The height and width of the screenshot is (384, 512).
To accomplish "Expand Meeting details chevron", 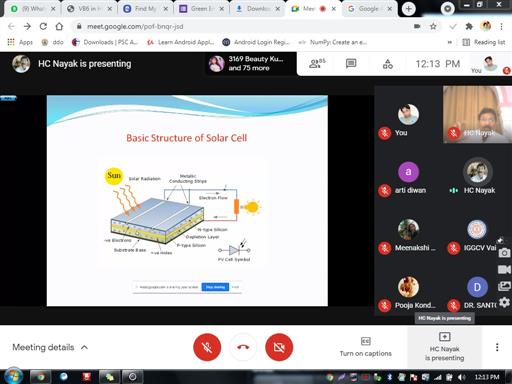I will (84, 347).
